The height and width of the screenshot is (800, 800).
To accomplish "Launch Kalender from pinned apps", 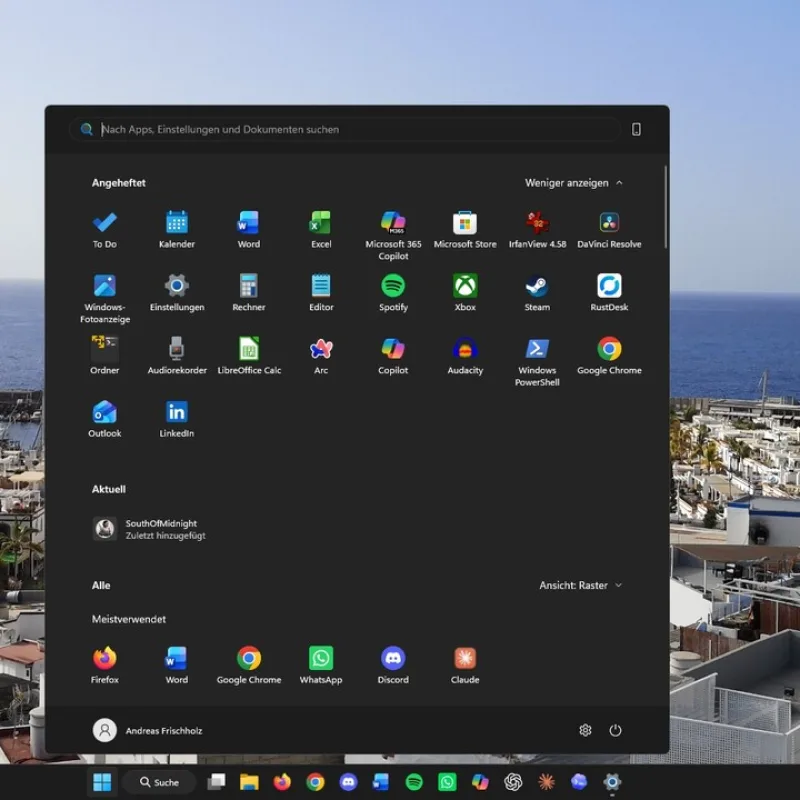I will (177, 230).
